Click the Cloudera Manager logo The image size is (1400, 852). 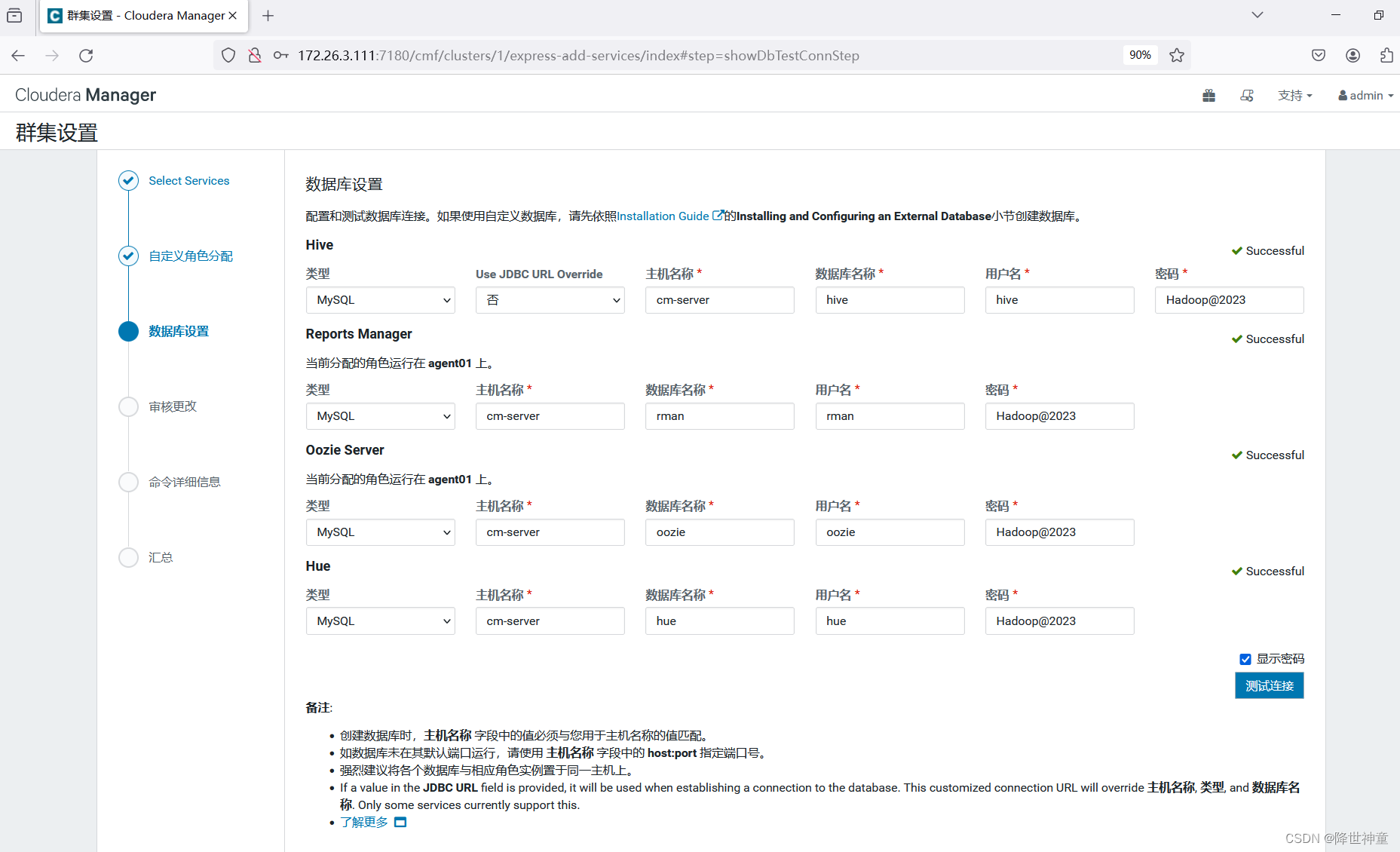[85, 95]
